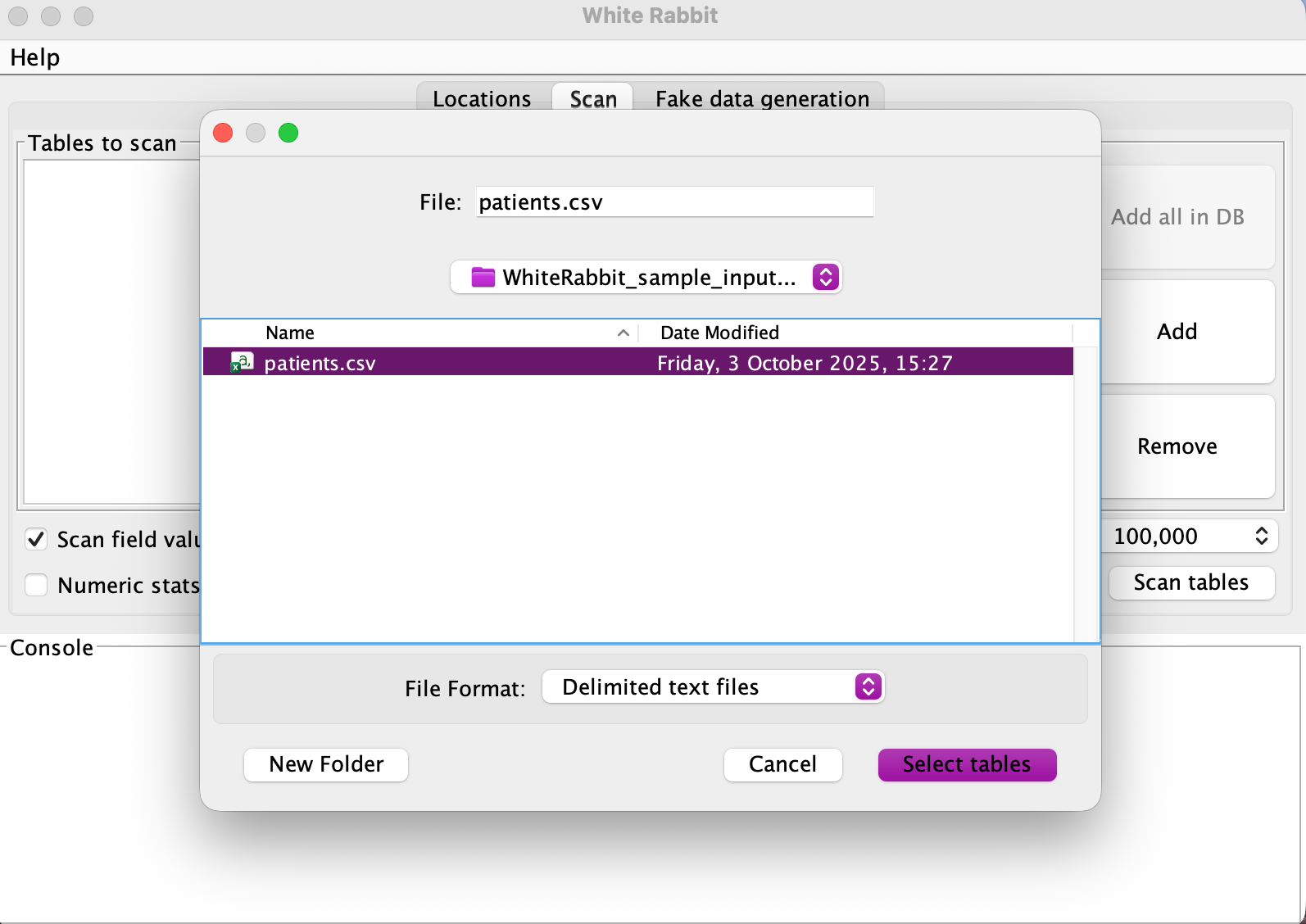Click the Add button in White Rabbit
This screenshot has height=924, width=1306.
click(1186, 332)
